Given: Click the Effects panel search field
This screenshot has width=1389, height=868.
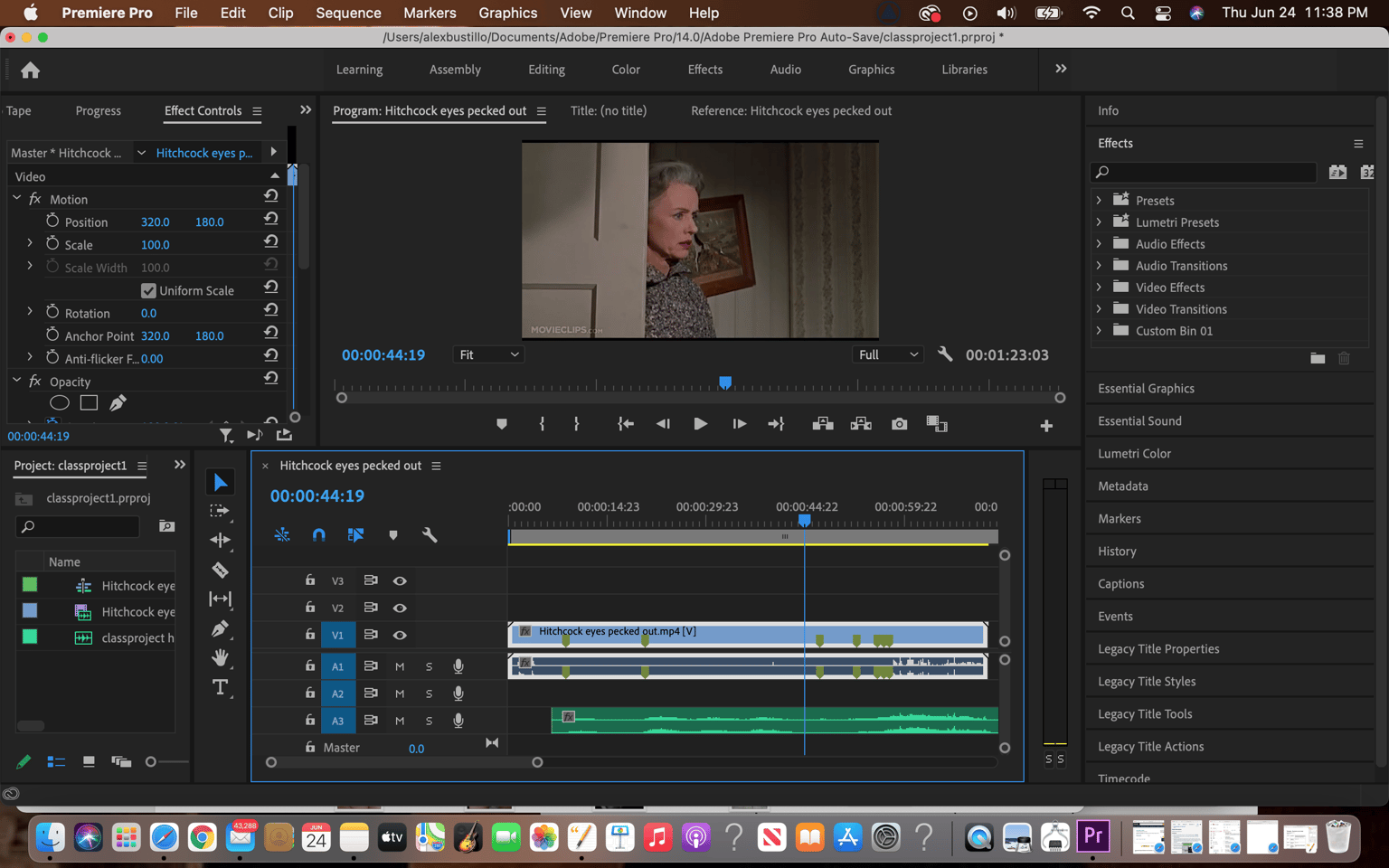Looking at the screenshot, I should click(1204, 172).
